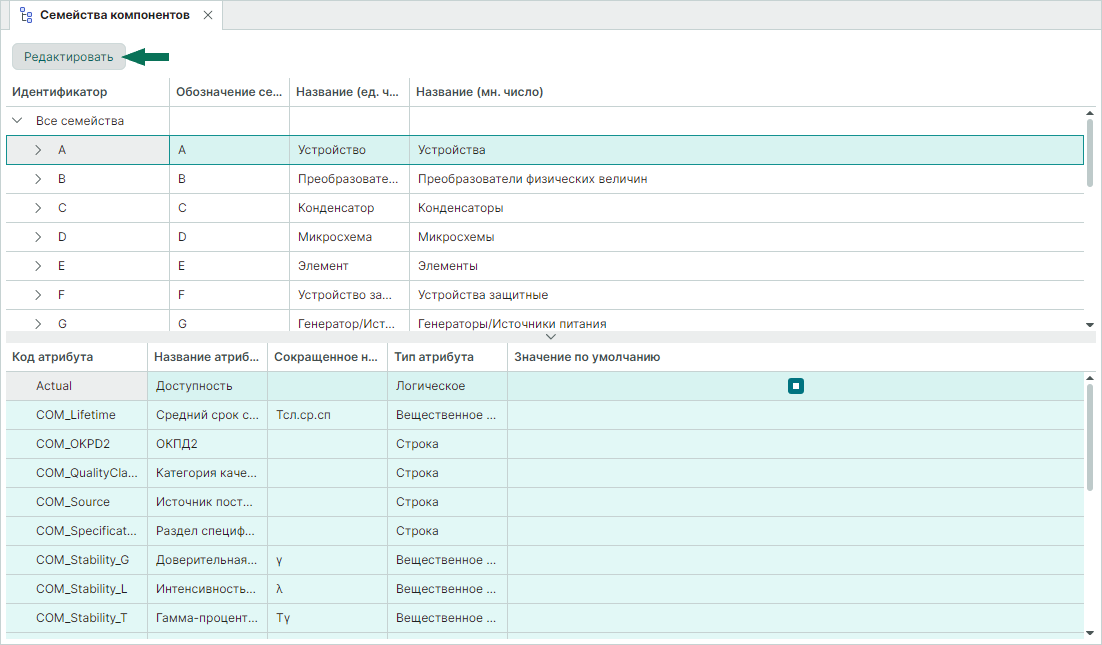Screen dimensions: 1102x645
Task: Click the component families tab icon
Action: (x=27, y=16)
